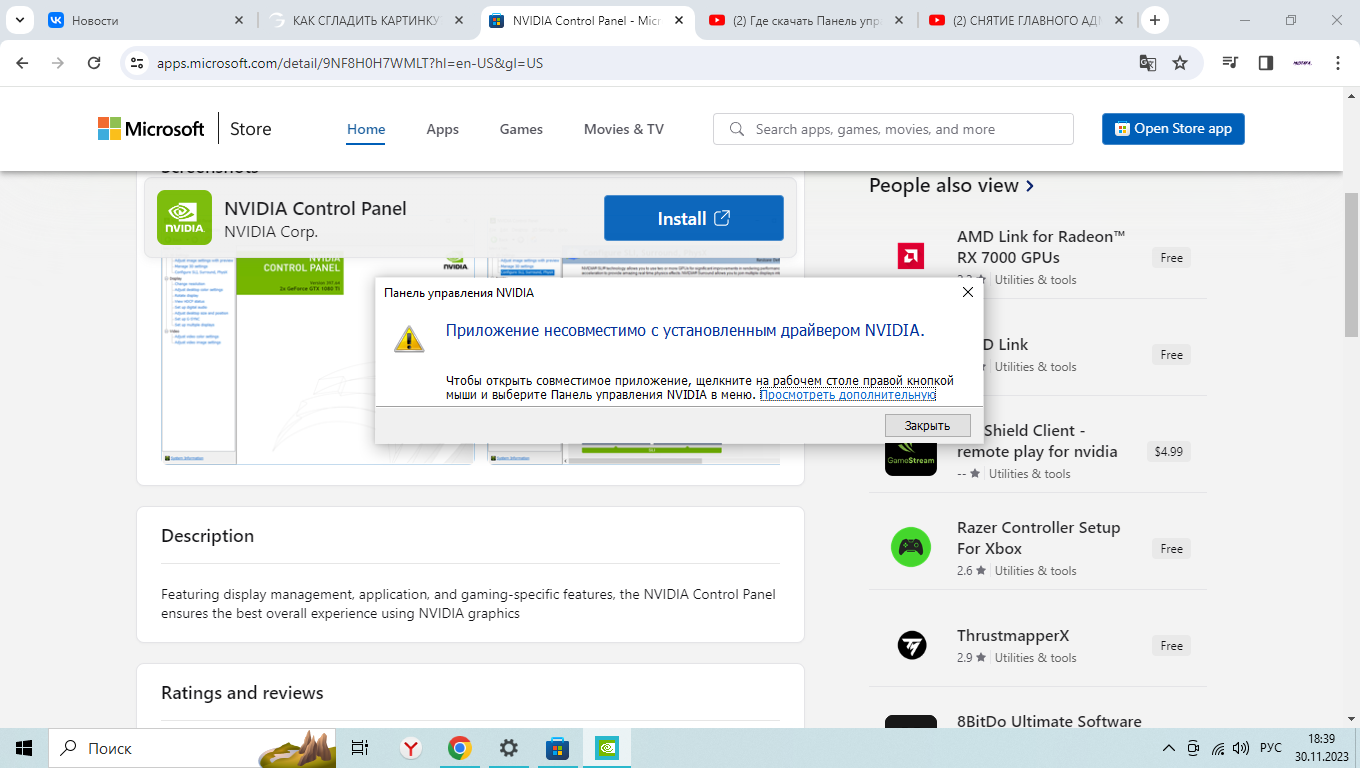1360x768 pixels.
Task: Open Yandex Browser from the taskbar
Action: click(x=410, y=748)
